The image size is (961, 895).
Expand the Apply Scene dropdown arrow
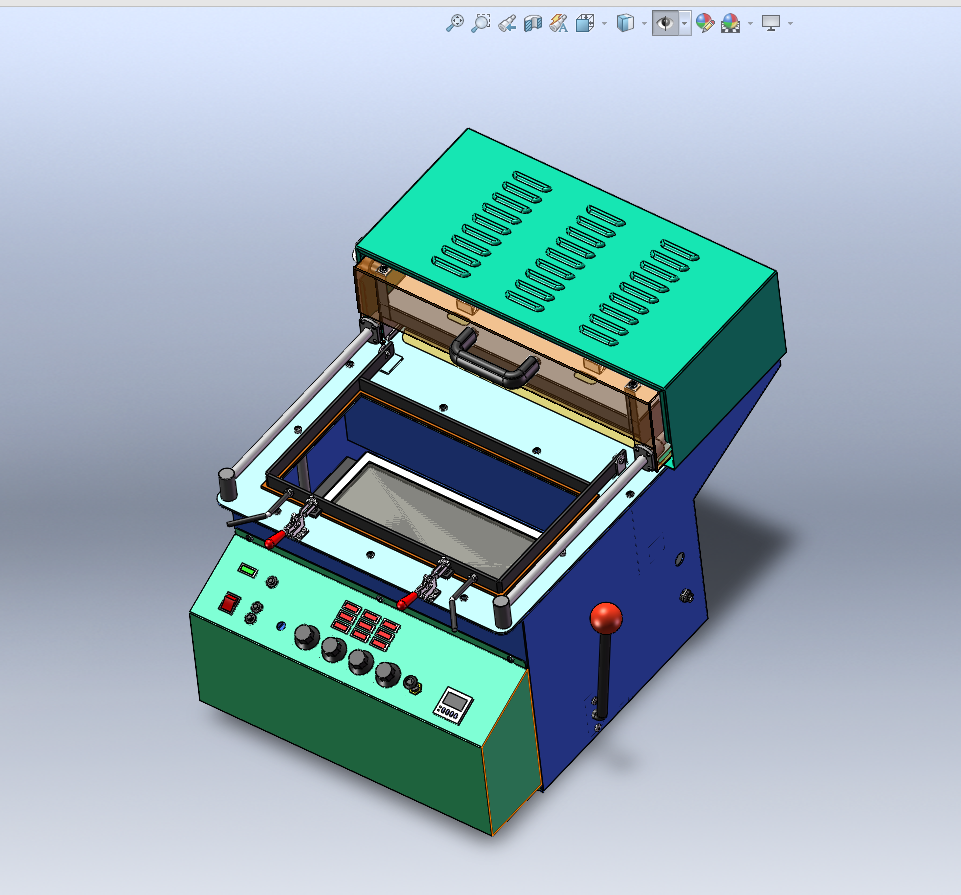click(x=750, y=23)
